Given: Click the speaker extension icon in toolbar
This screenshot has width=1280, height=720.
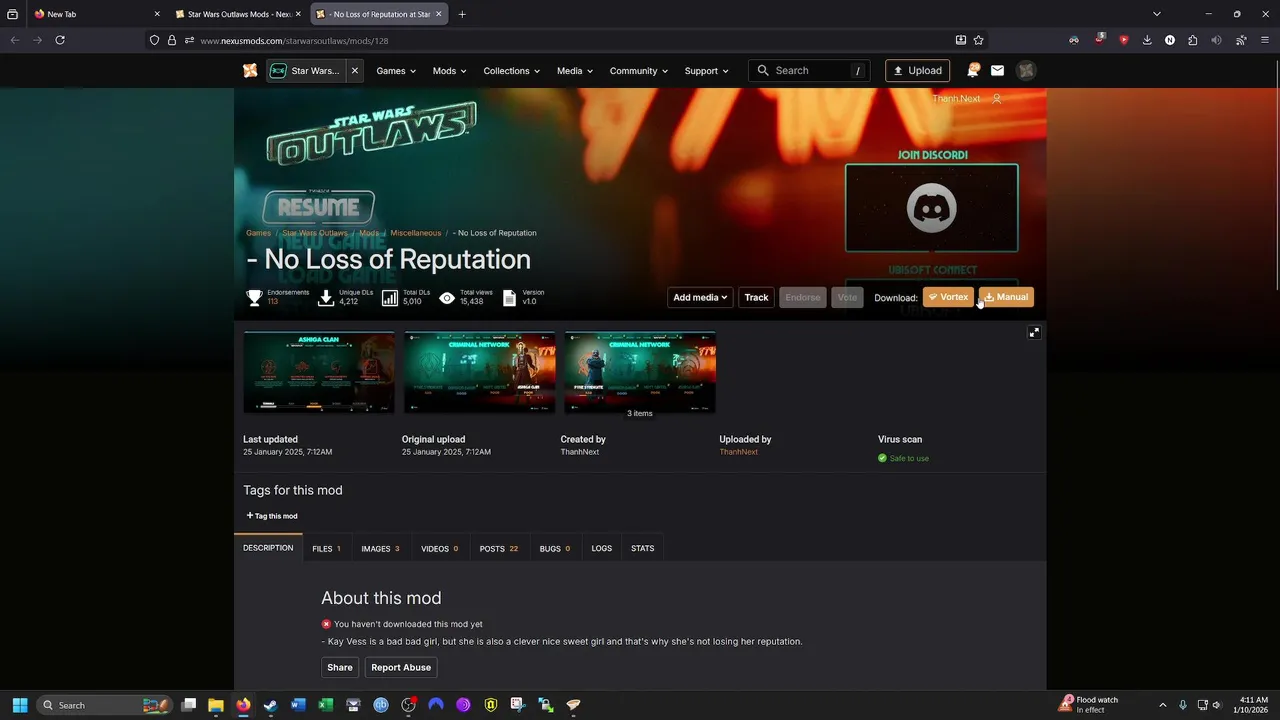Looking at the screenshot, I should pyautogui.click(x=1217, y=40).
